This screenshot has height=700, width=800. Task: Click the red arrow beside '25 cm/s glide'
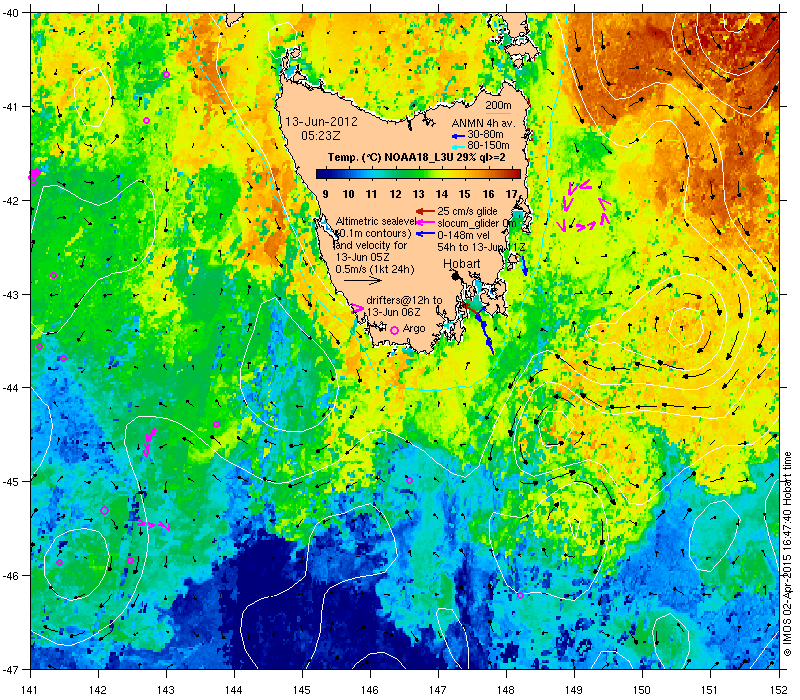(x=425, y=211)
